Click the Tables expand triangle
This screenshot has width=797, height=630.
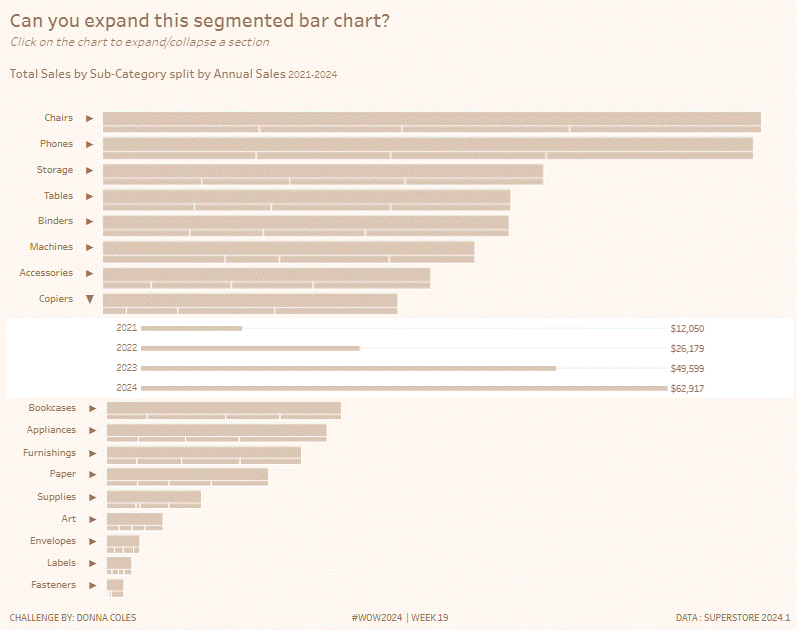pos(89,197)
